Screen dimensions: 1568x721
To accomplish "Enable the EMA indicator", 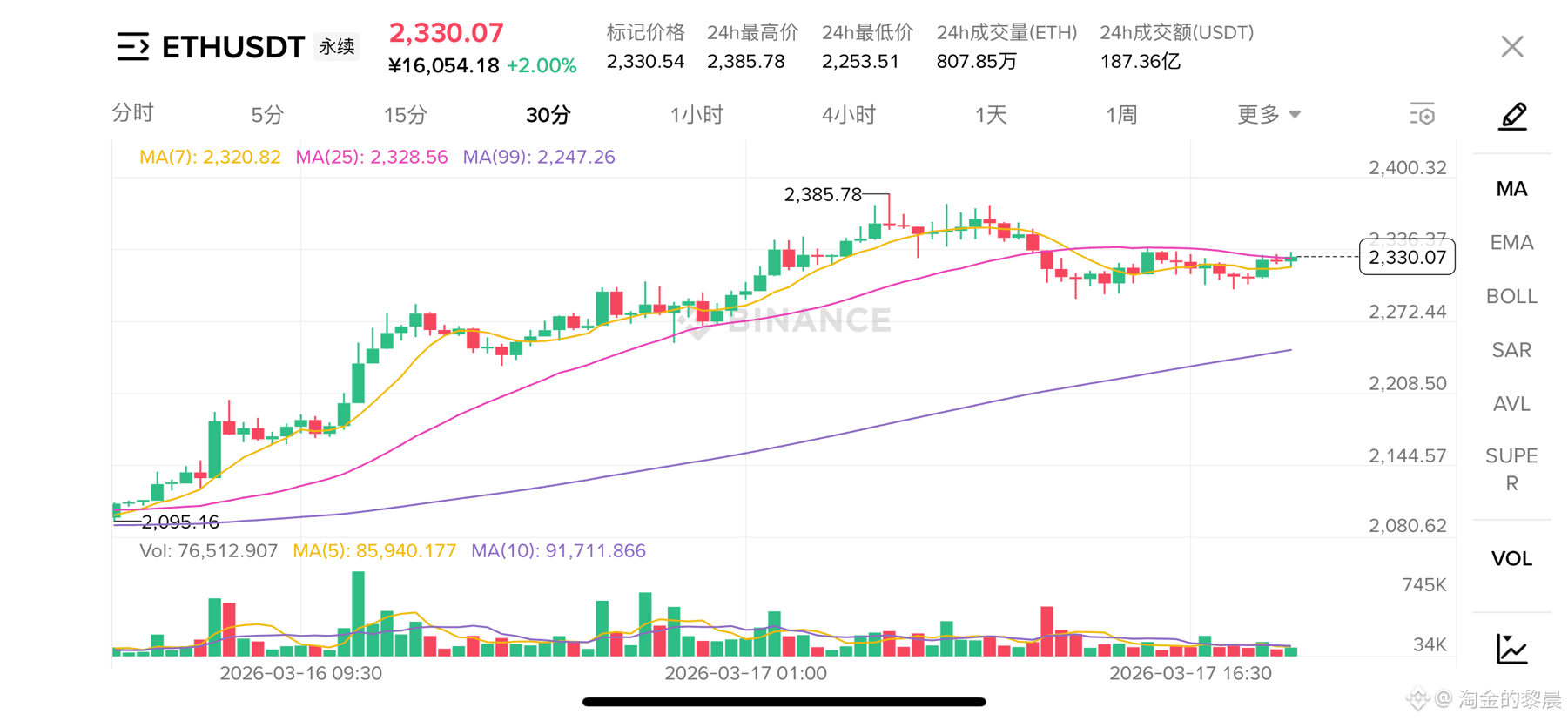I will [x=1511, y=243].
